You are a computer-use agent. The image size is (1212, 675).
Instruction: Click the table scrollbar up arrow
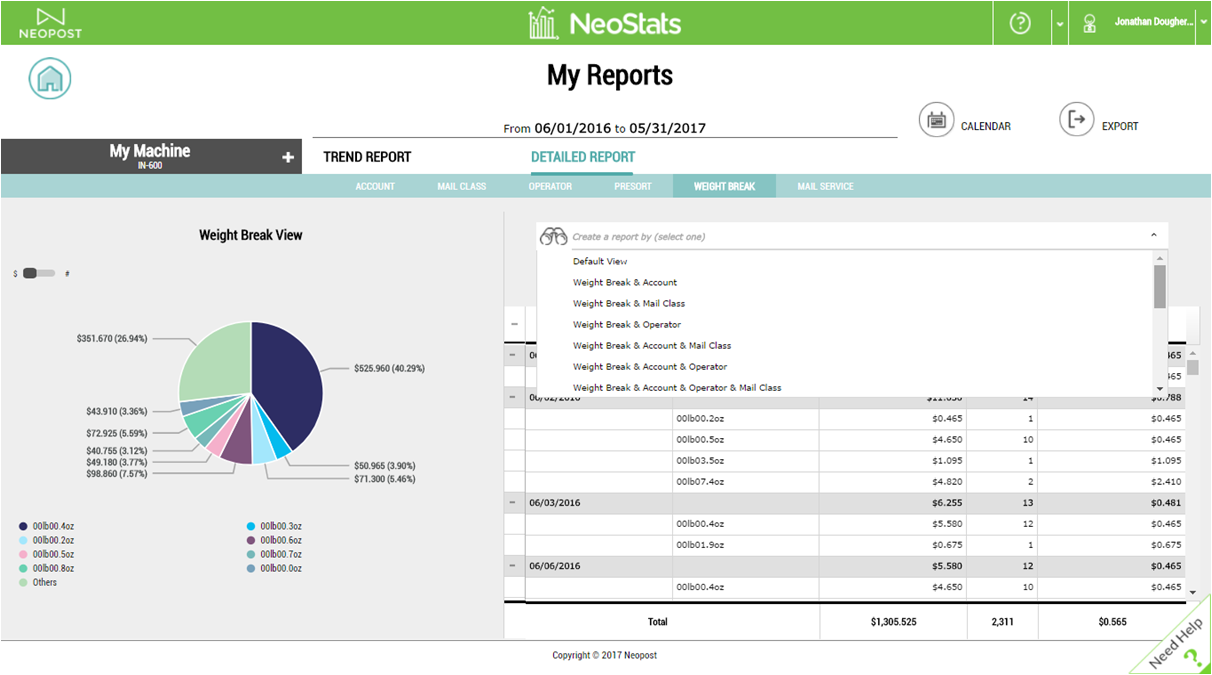[x=1192, y=354]
